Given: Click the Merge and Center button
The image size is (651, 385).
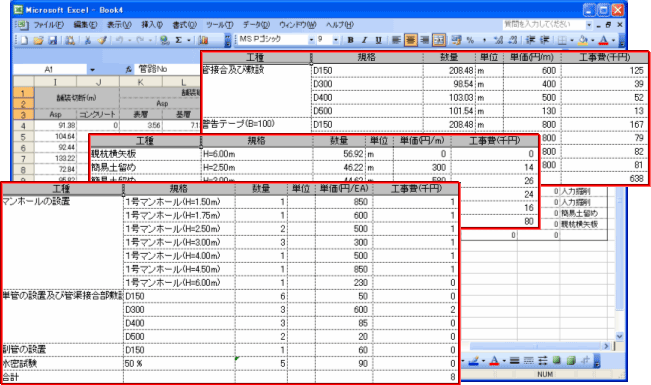Looking at the screenshot, I should [x=439, y=40].
